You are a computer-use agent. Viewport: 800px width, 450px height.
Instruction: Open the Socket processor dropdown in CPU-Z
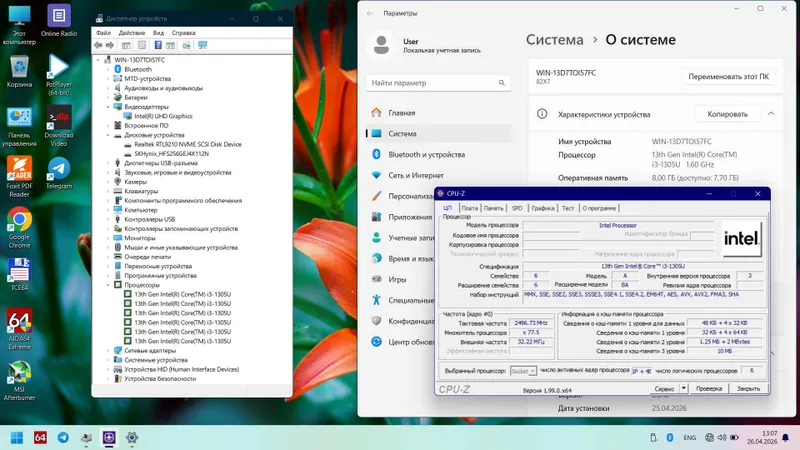[x=523, y=371]
